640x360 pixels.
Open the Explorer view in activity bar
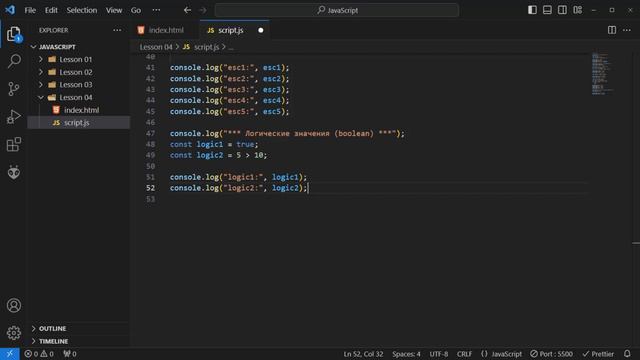13,34
